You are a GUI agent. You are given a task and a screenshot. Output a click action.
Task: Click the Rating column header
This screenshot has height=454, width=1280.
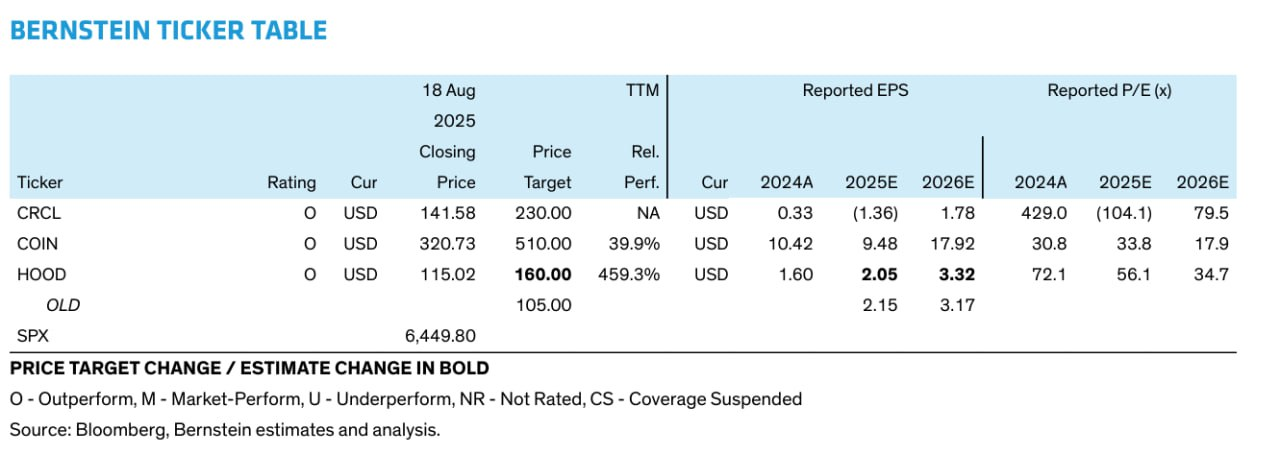click(x=291, y=183)
